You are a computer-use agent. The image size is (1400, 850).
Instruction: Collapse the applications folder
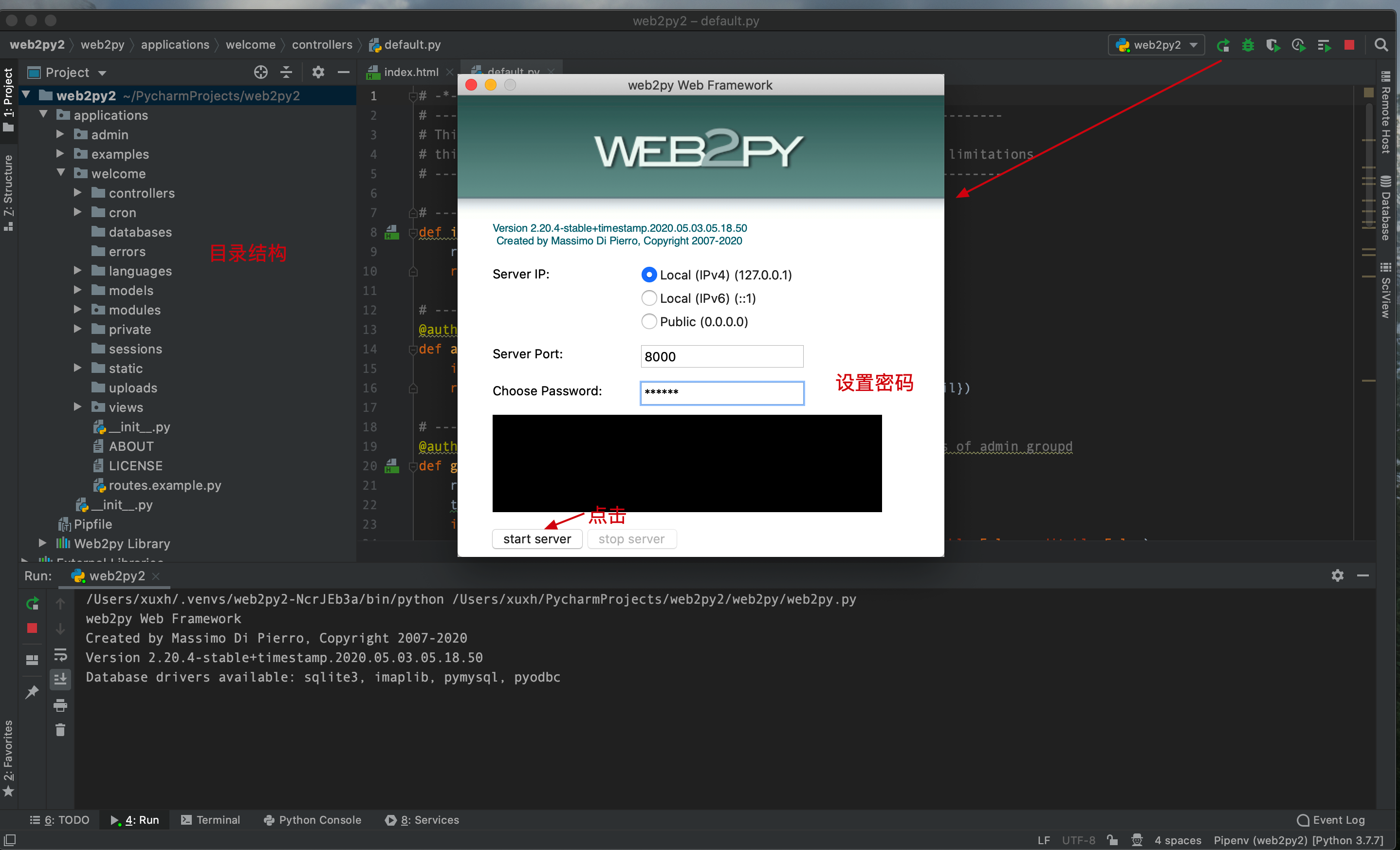(43, 115)
